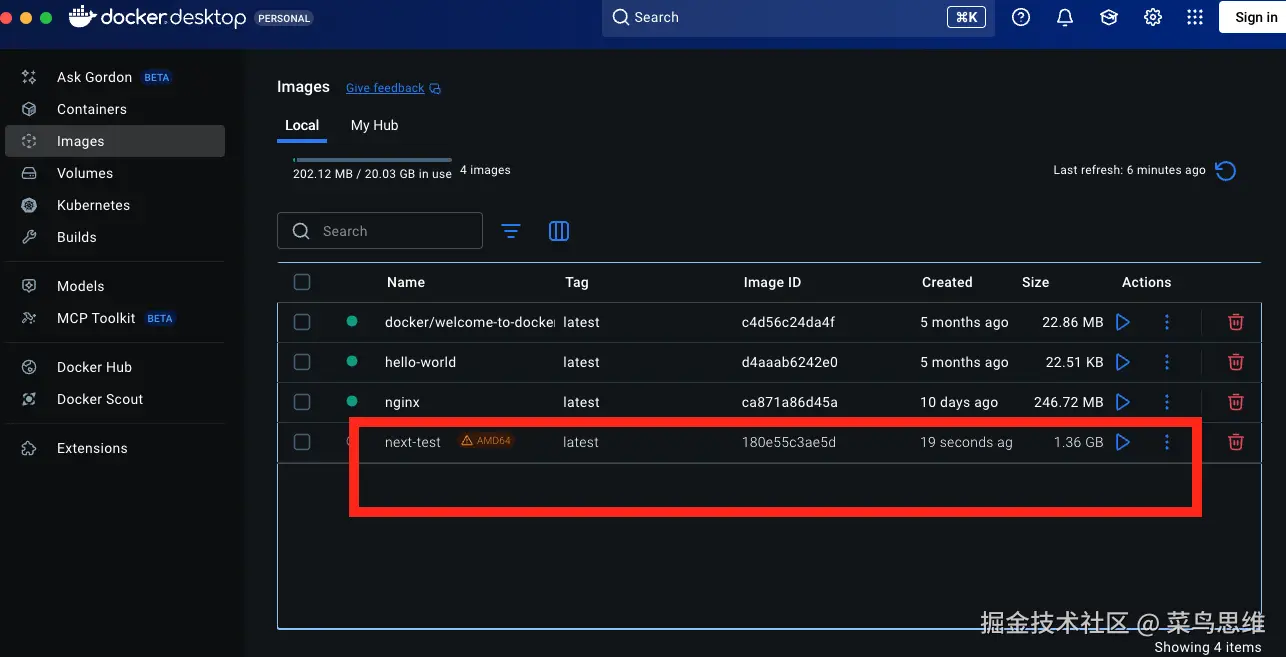Click the Containers cube icon

coord(29,109)
